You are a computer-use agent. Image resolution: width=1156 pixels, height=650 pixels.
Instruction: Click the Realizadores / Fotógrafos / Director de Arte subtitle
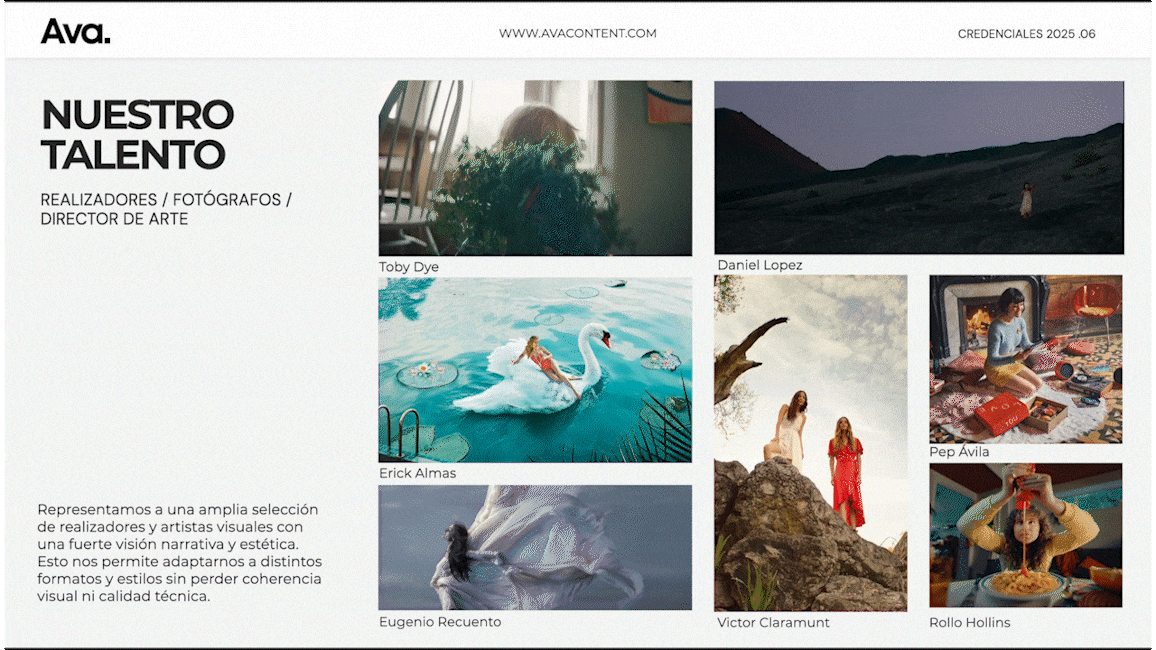coord(166,209)
